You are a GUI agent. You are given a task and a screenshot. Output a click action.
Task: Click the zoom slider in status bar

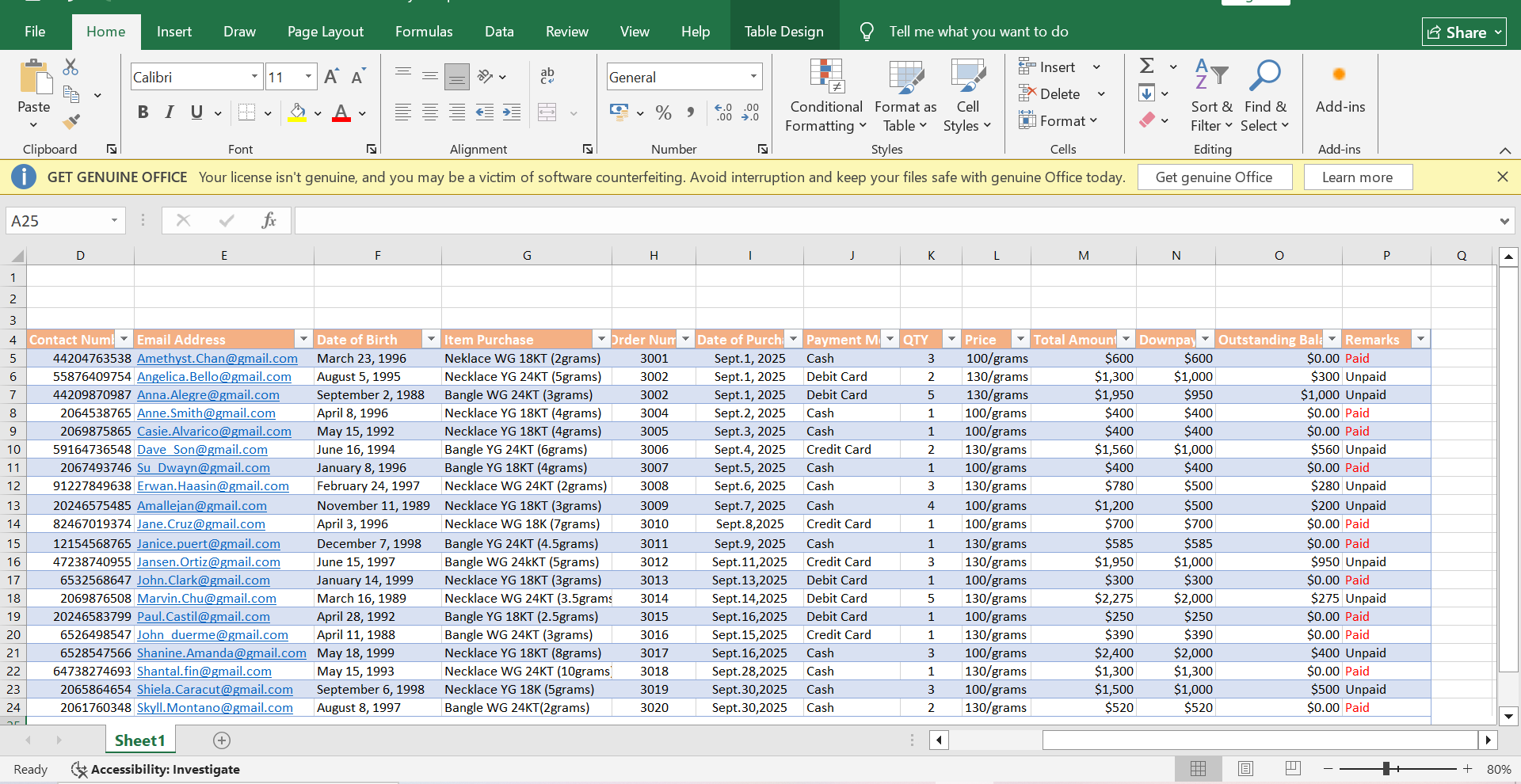coord(1386,769)
